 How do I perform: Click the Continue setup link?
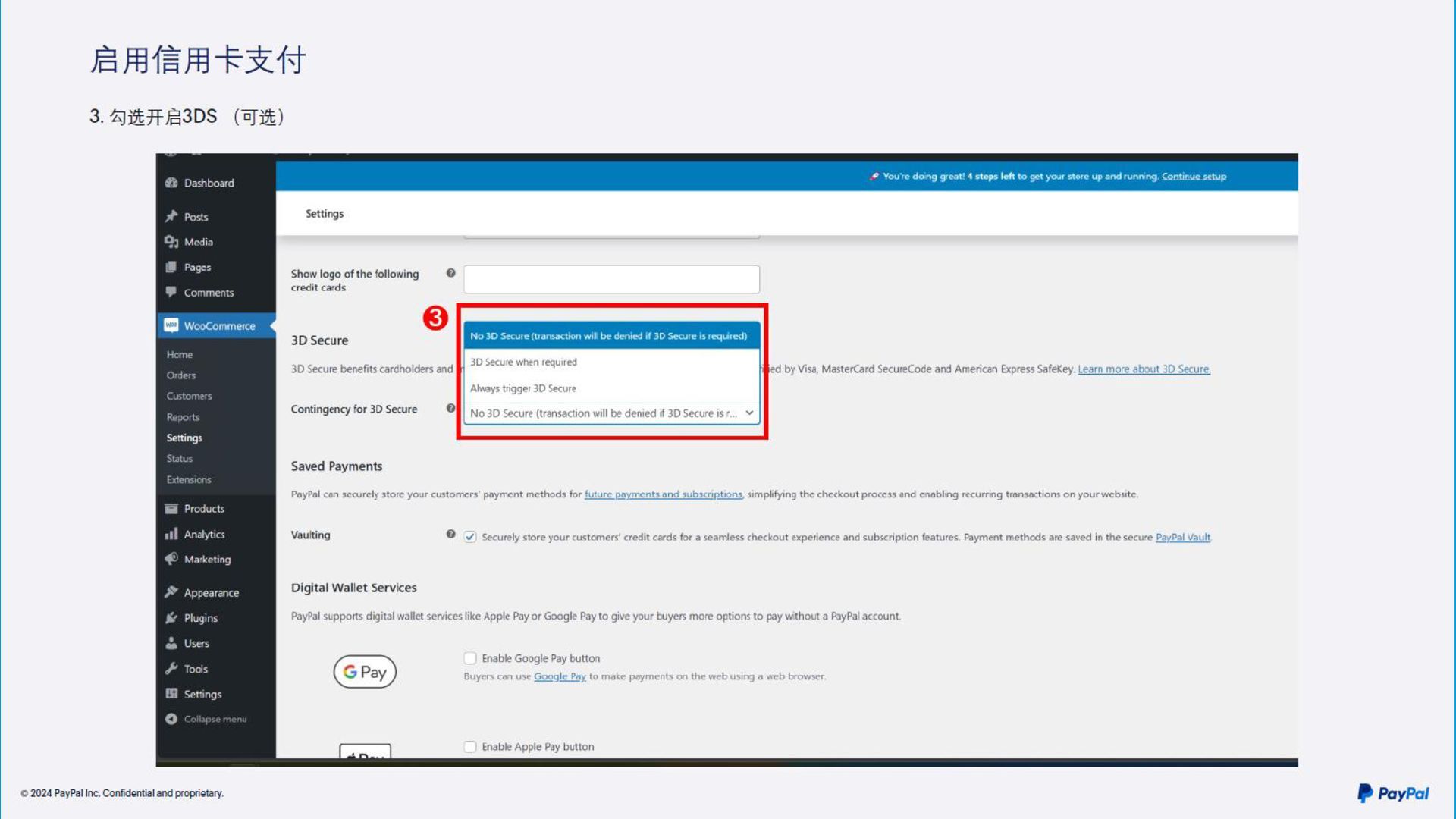click(x=1194, y=176)
